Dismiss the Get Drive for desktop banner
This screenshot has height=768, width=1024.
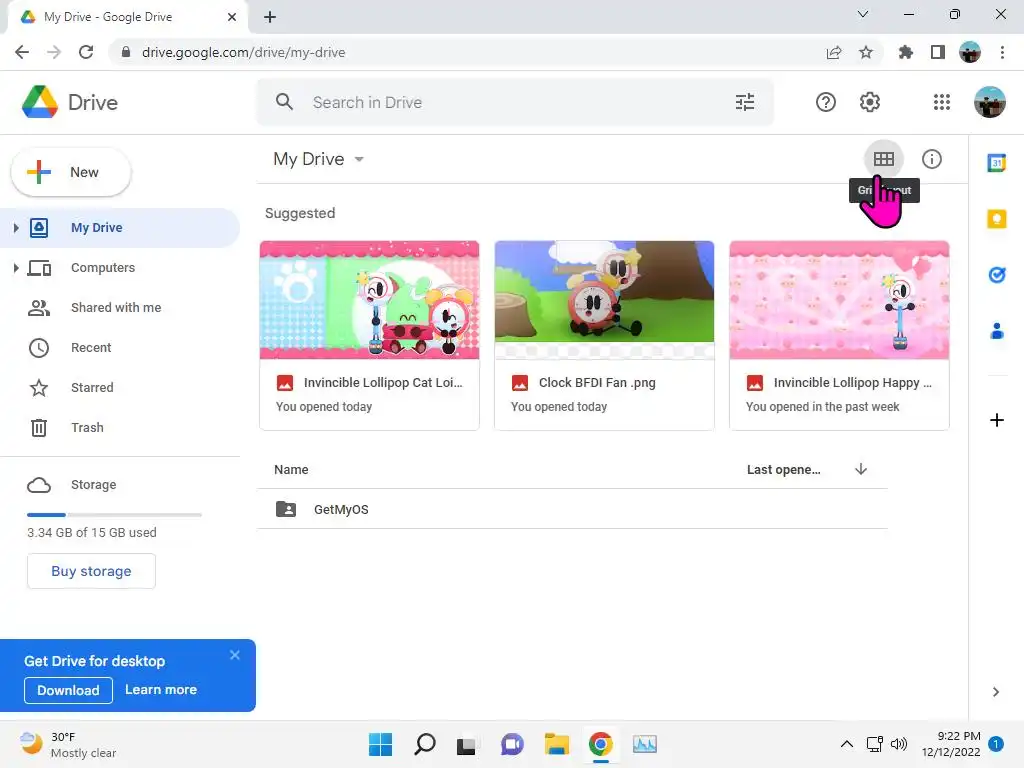(x=235, y=655)
